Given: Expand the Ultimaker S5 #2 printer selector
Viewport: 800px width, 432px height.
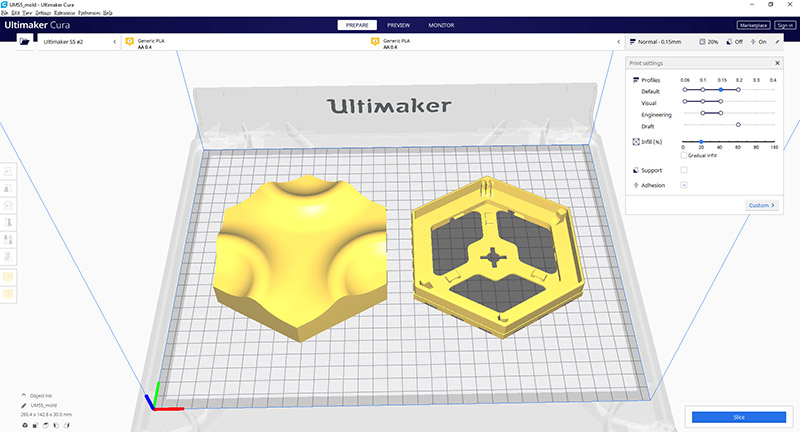Looking at the screenshot, I should [x=114, y=42].
